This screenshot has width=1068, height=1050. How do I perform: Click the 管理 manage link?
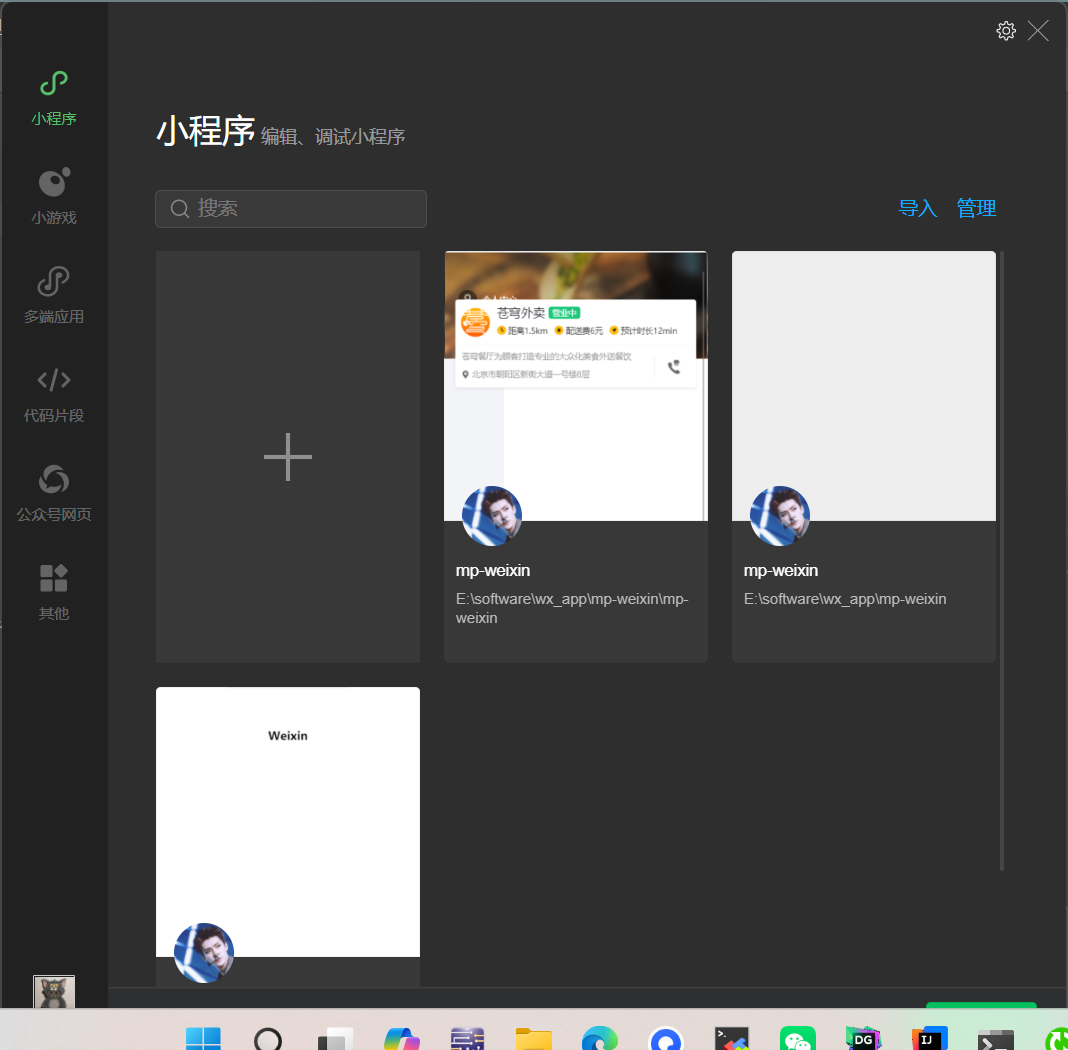click(976, 208)
